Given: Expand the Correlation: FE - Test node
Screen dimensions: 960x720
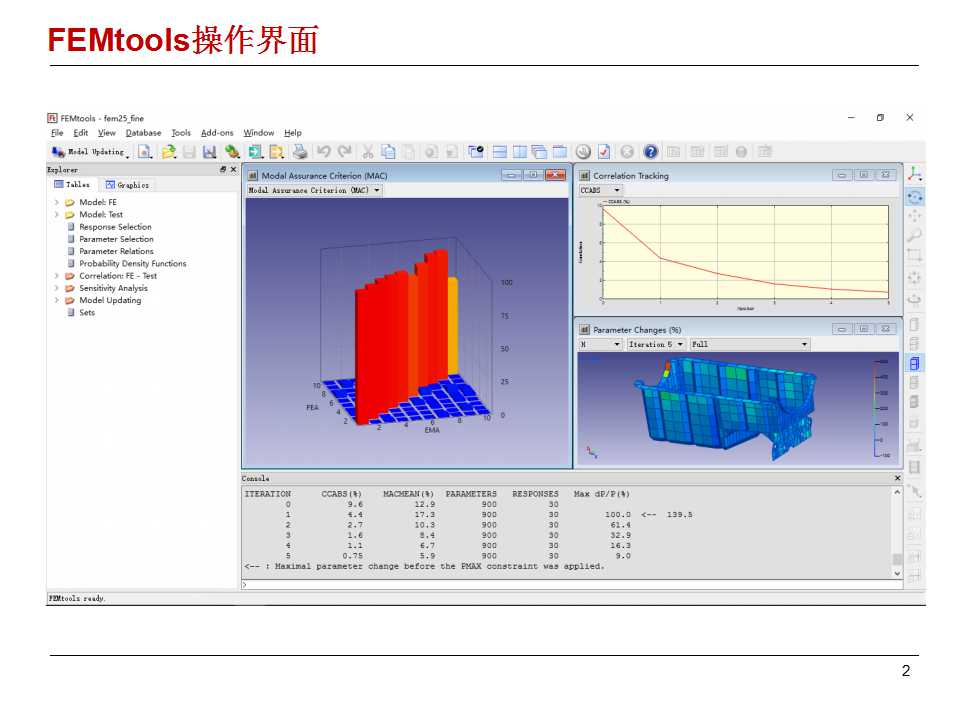Looking at the screenshot, I should (56, 276).
